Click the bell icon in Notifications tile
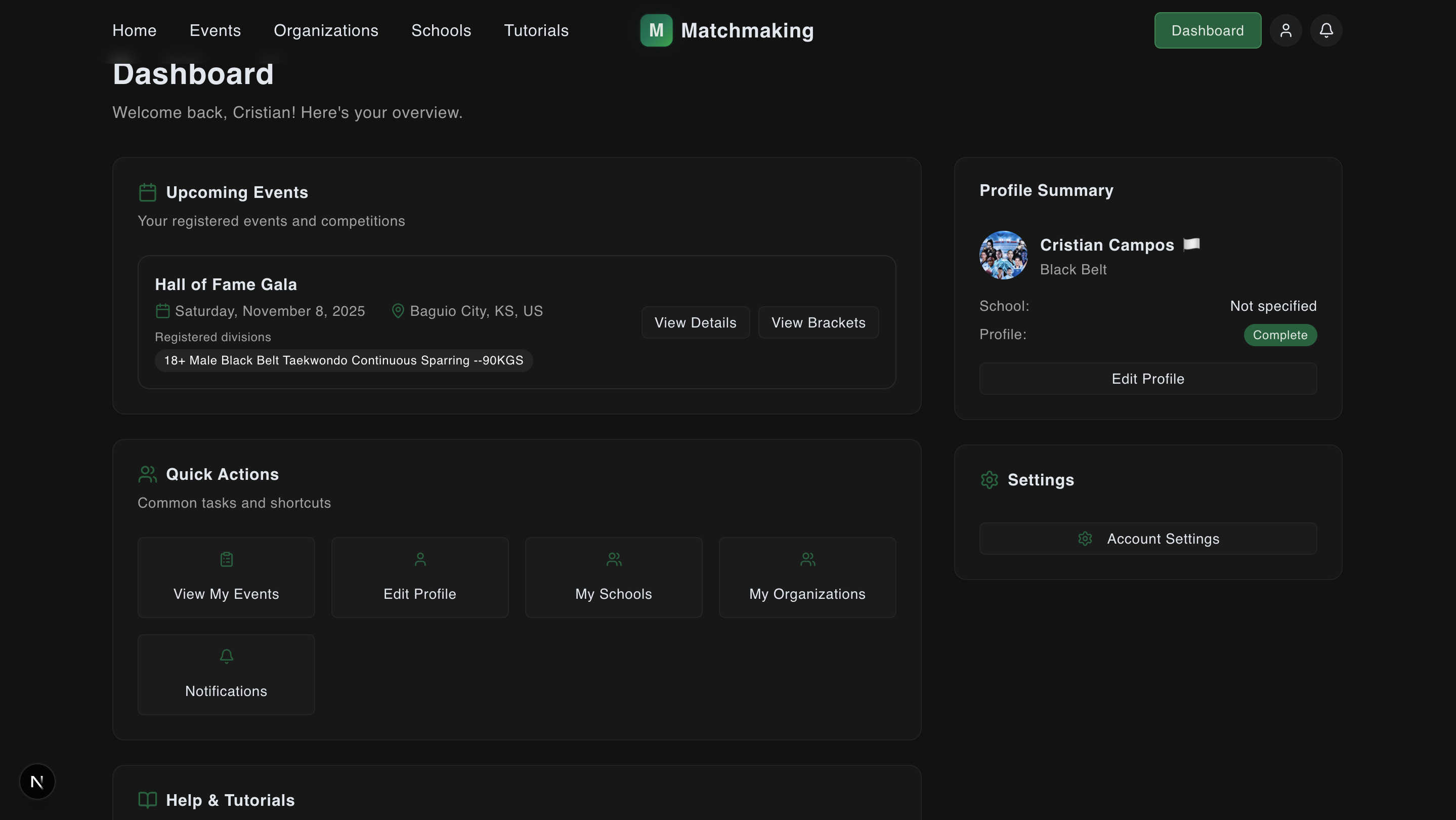The height and width of the screenshot is (820, 1456). [x=226, y=656]
